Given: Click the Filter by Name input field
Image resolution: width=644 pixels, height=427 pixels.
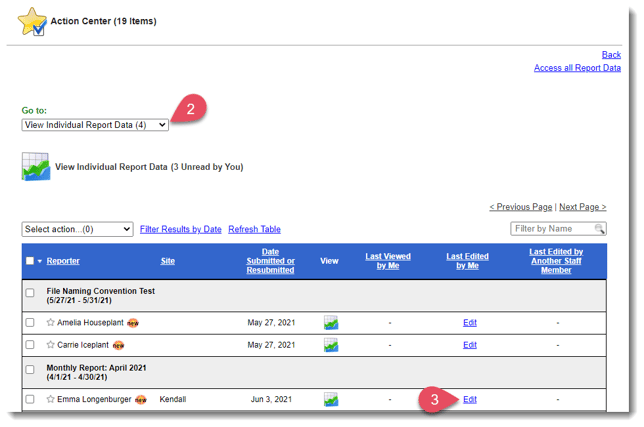Looking at the screenshot, I should tap(550, 229).
